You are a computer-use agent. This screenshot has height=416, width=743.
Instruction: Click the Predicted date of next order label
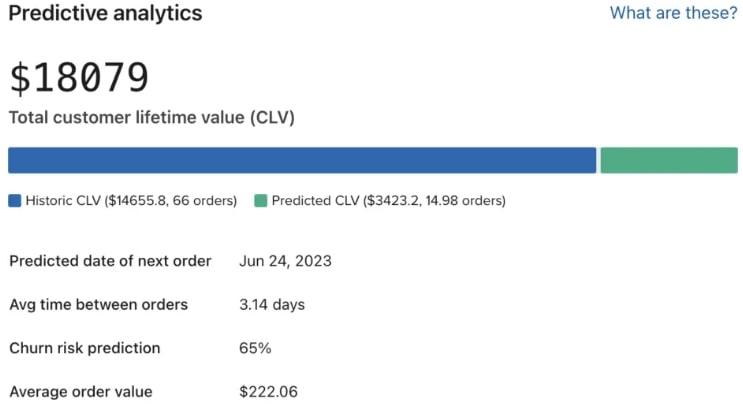point(110,261)
